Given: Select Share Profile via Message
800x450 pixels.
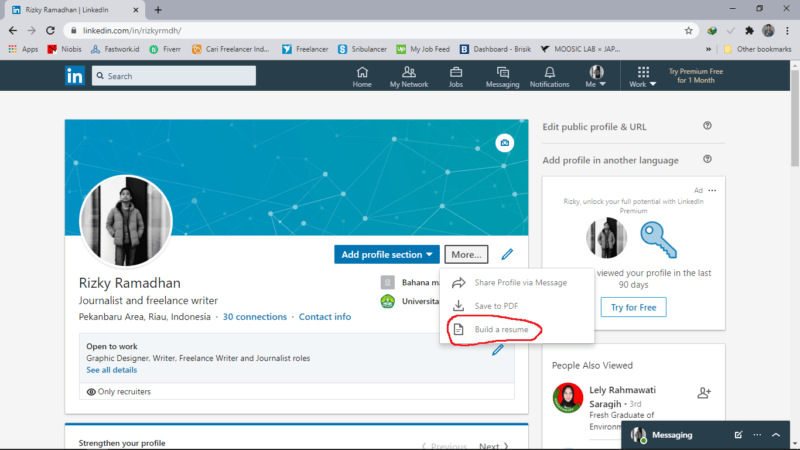Looking at the screenshot, I should 517,283.
